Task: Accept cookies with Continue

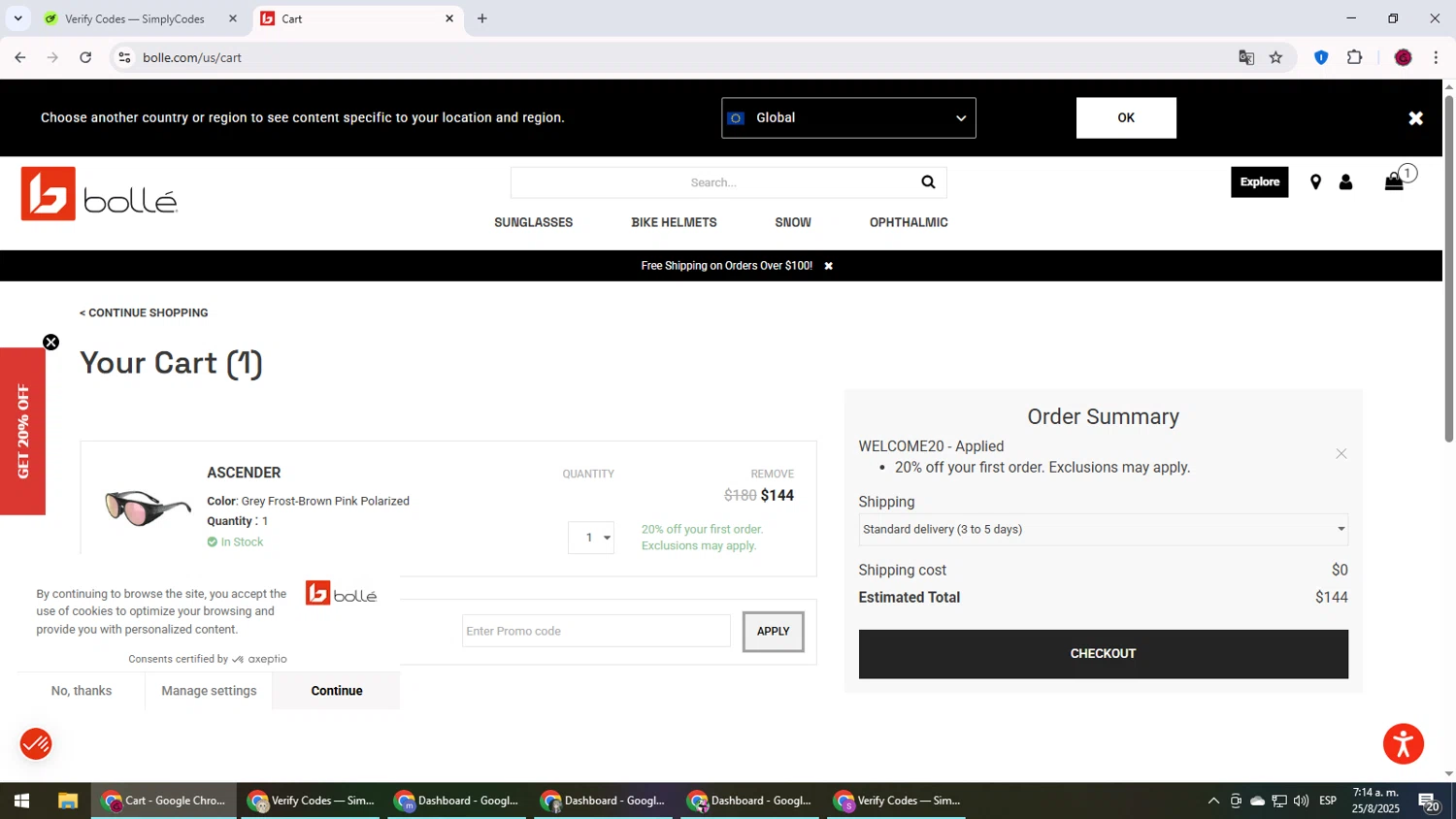Action: click(x=337, y=691)
